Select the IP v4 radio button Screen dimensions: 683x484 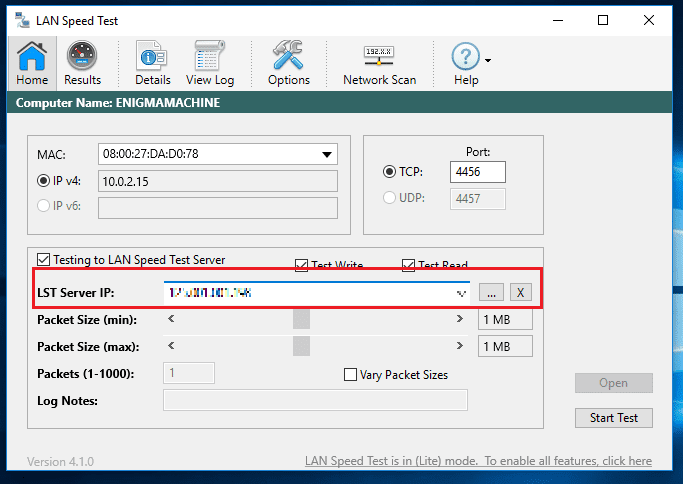point(43,180)
